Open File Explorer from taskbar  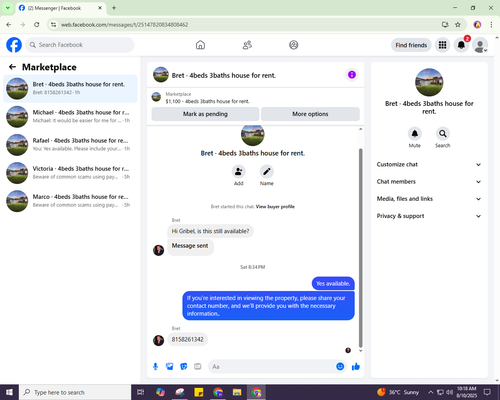[237, 392]
